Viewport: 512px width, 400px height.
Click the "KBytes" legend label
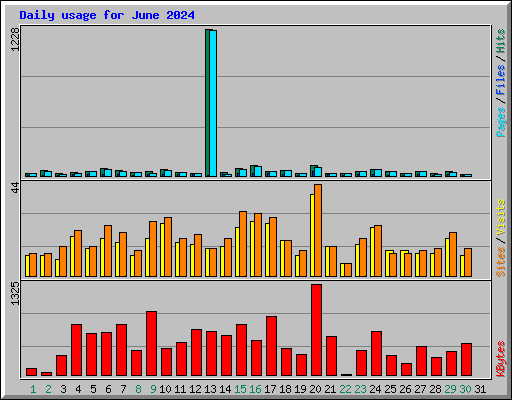[x=501, y=359]
